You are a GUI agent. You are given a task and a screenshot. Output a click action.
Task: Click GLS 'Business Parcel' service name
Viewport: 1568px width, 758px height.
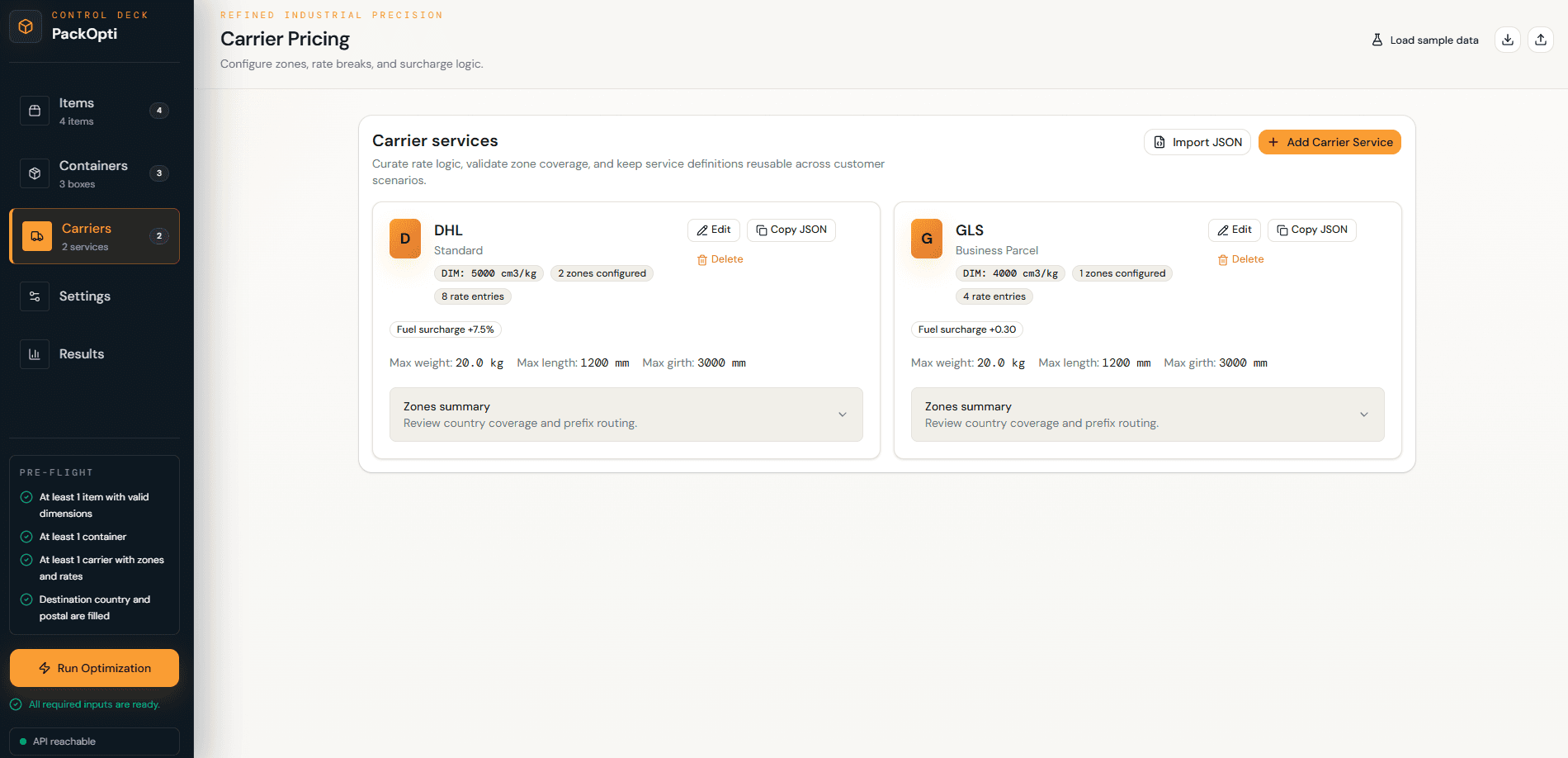(997, 250)
